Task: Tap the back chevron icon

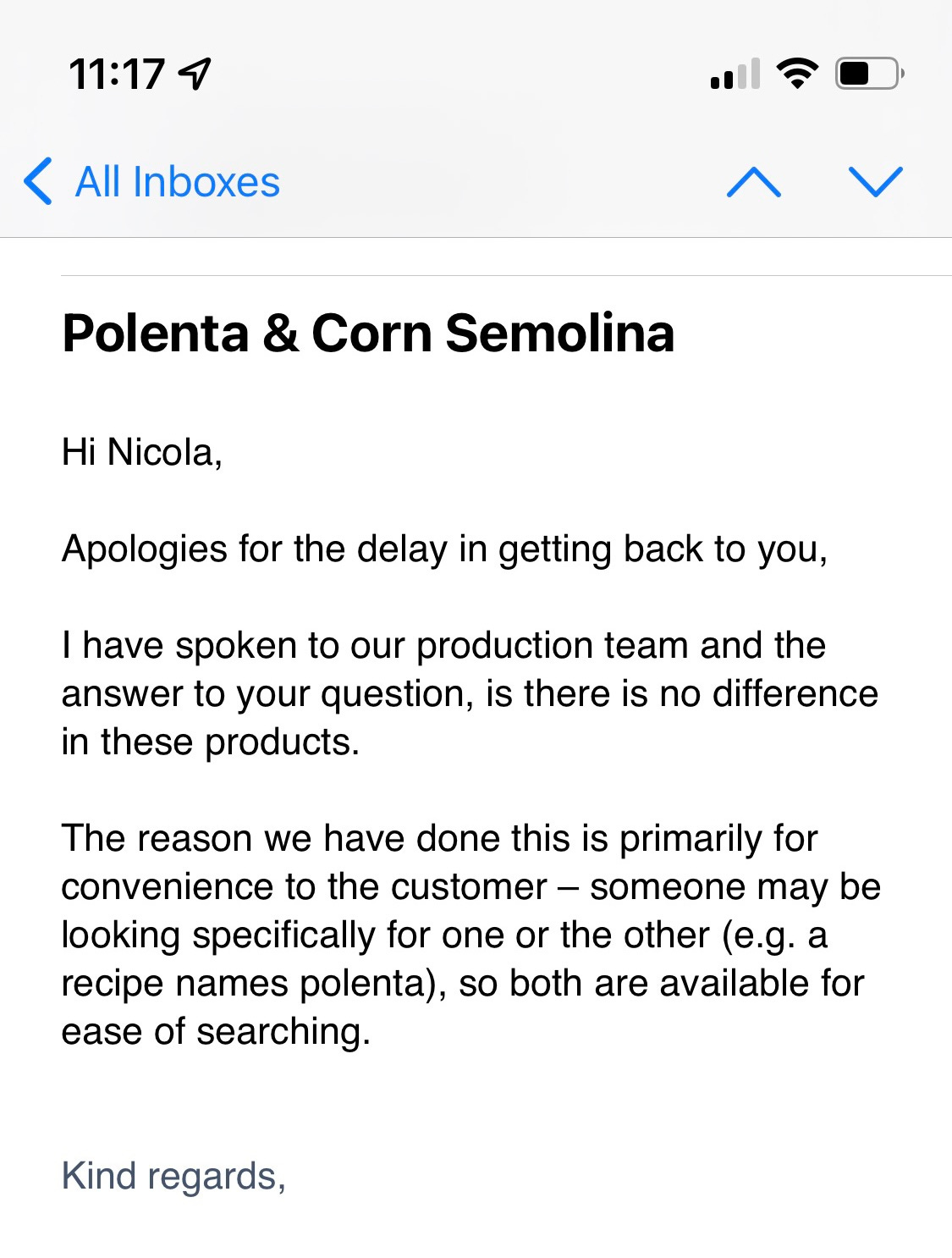Action: (38, 181)
